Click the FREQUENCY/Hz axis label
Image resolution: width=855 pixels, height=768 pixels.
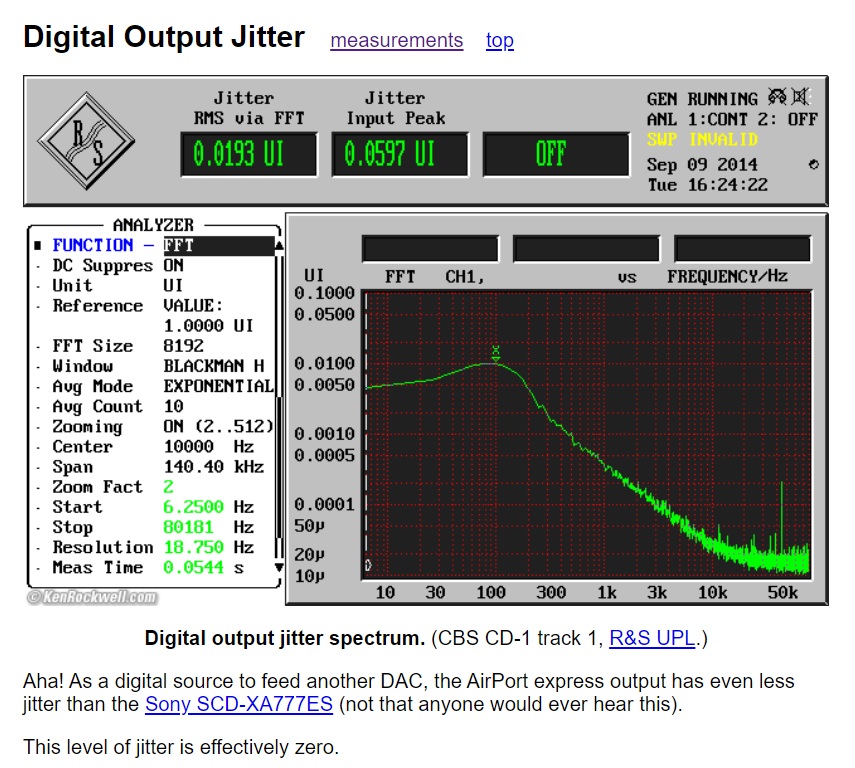727,276
